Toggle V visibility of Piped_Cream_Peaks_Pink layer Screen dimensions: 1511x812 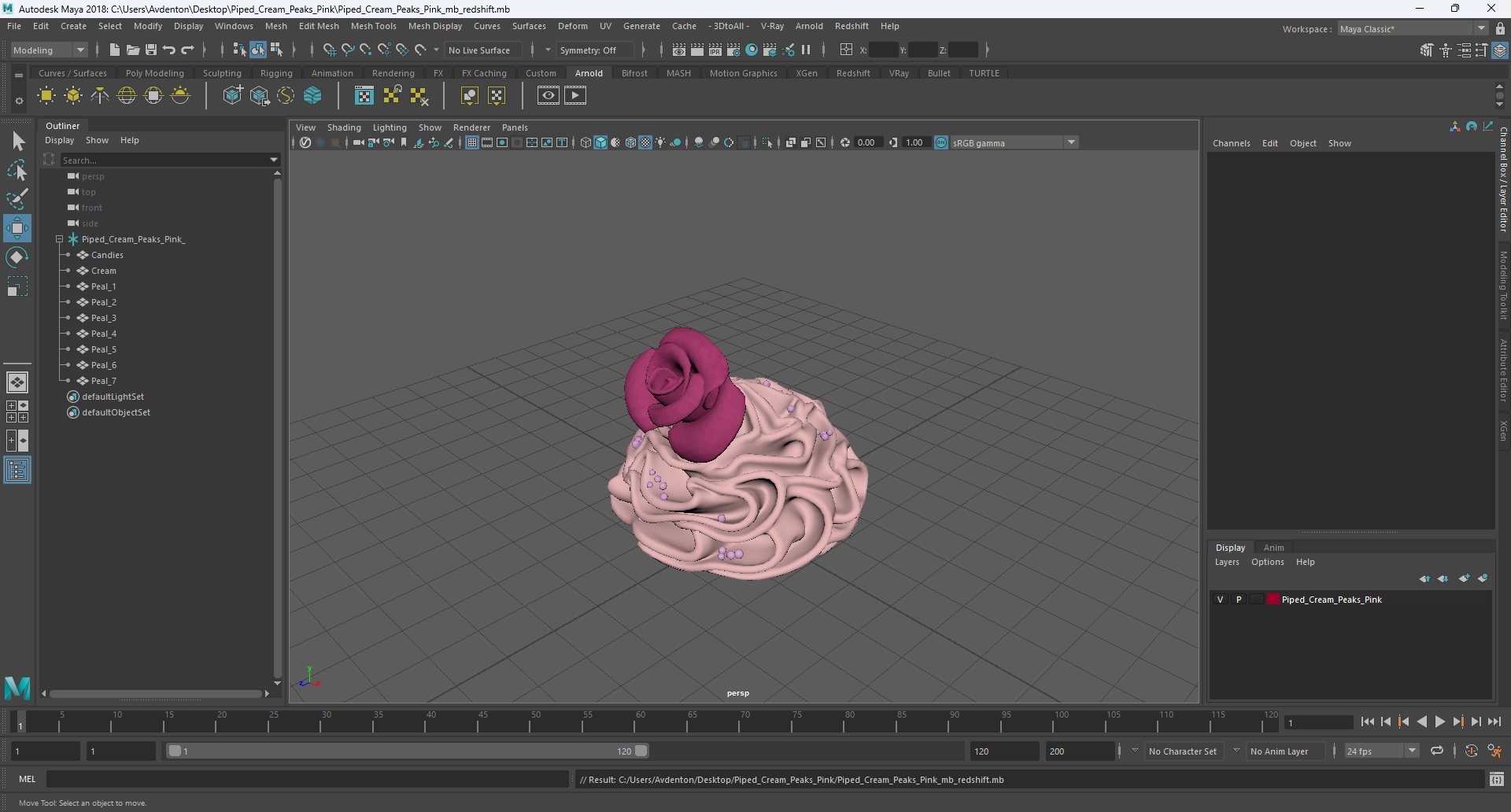click(x=1221, y=600)
